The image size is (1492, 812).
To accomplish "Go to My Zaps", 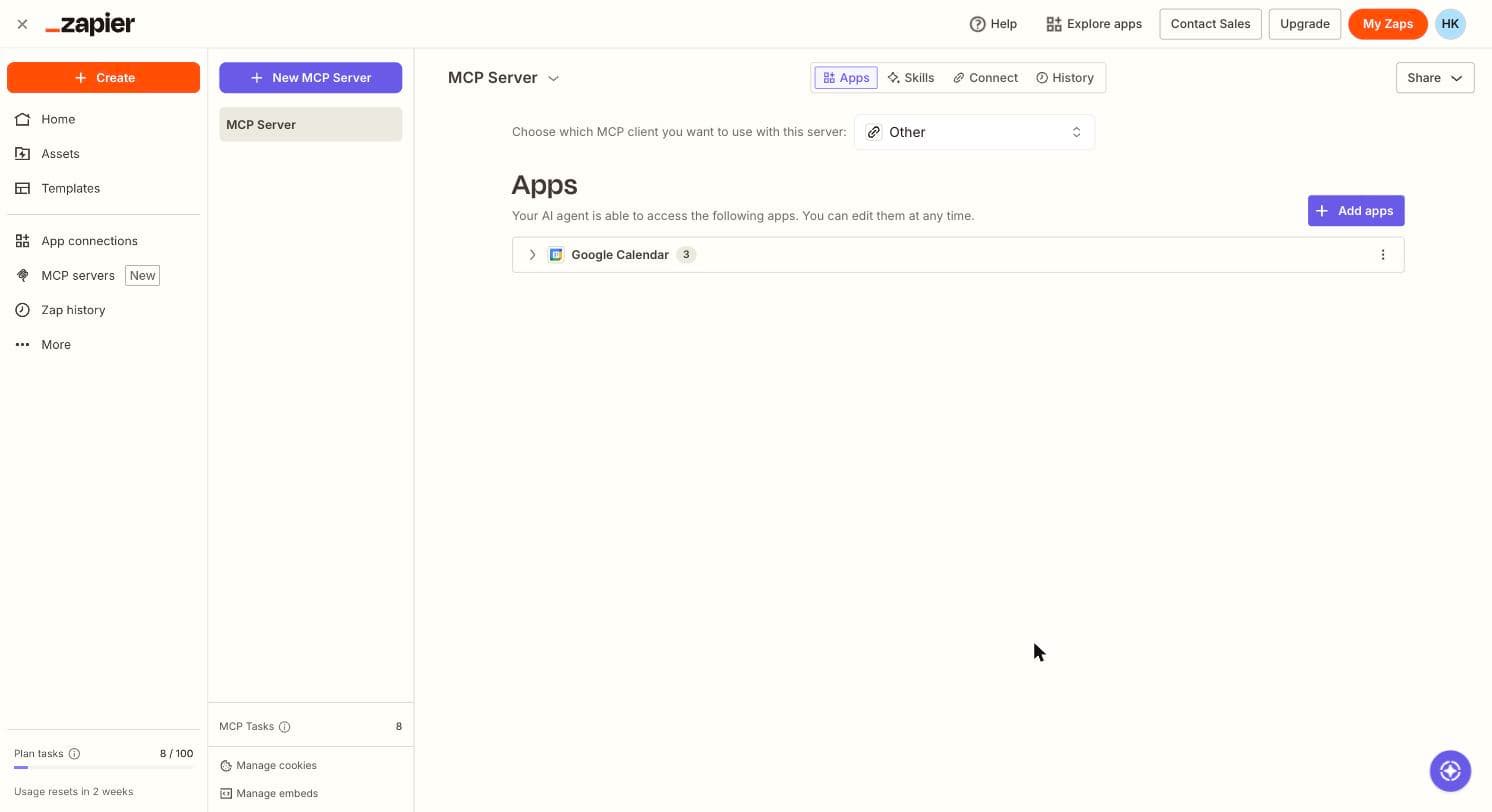I will (x=1387, y=24).
